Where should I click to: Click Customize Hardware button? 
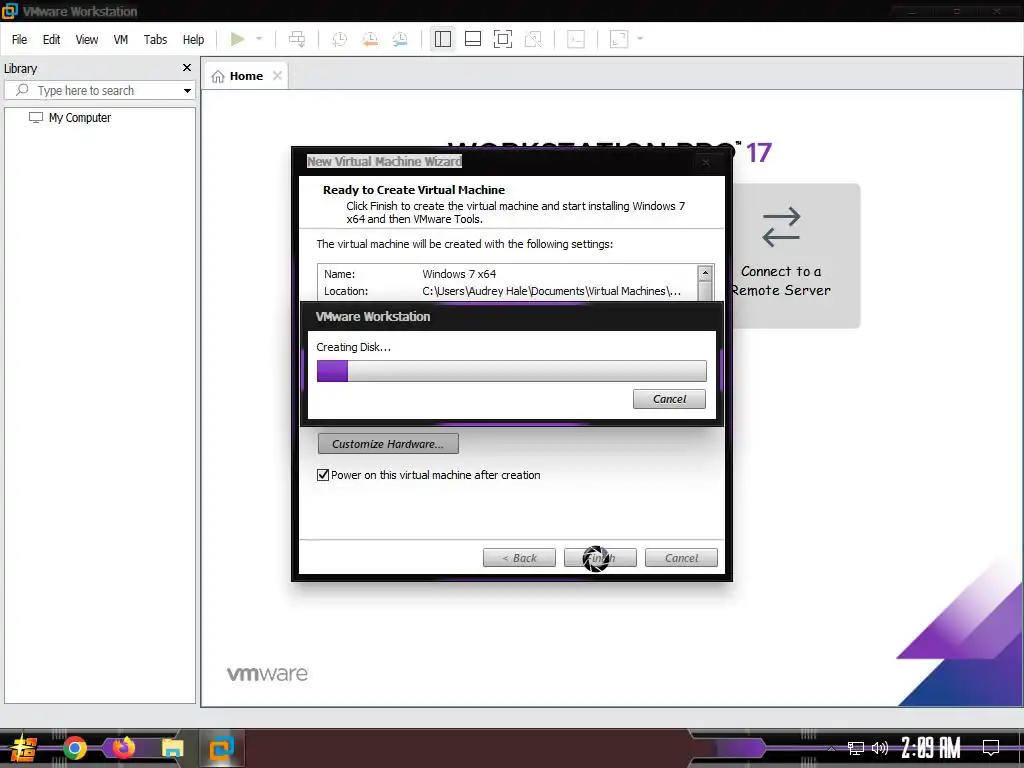click(x=388, y=444)
